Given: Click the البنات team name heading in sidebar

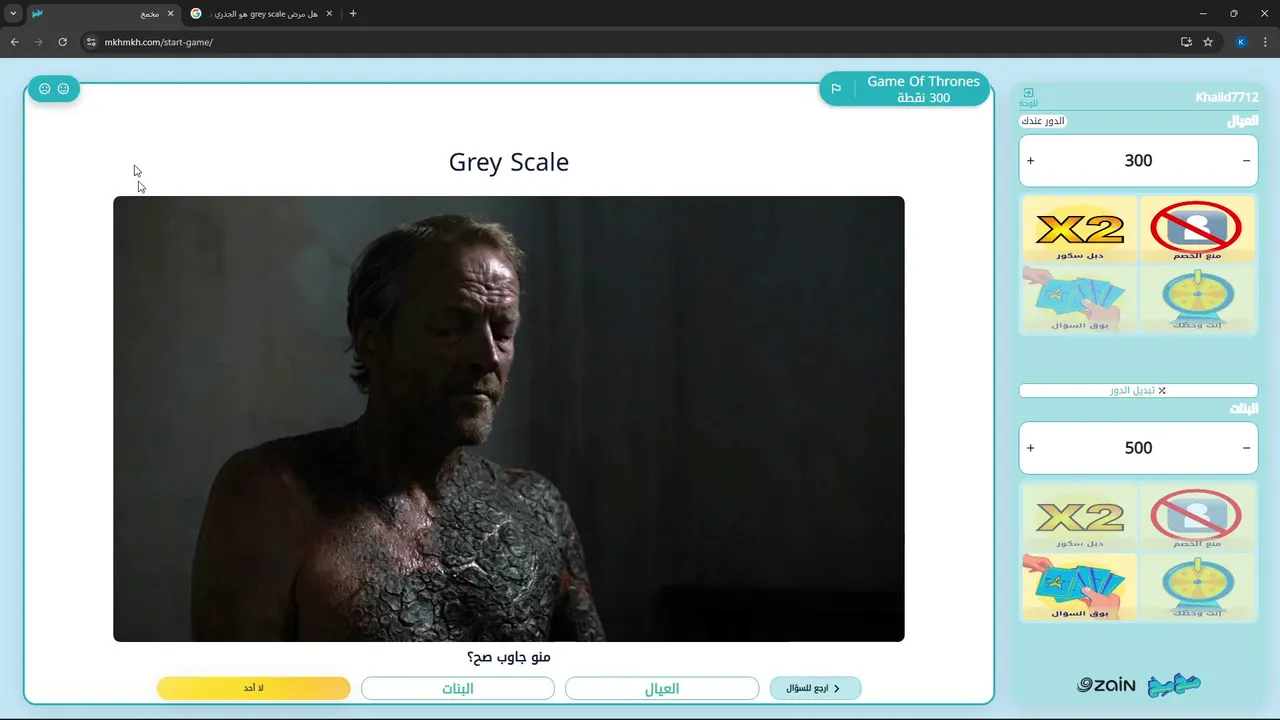Looking at the screenshot, I should click(x=1244, y=409).
